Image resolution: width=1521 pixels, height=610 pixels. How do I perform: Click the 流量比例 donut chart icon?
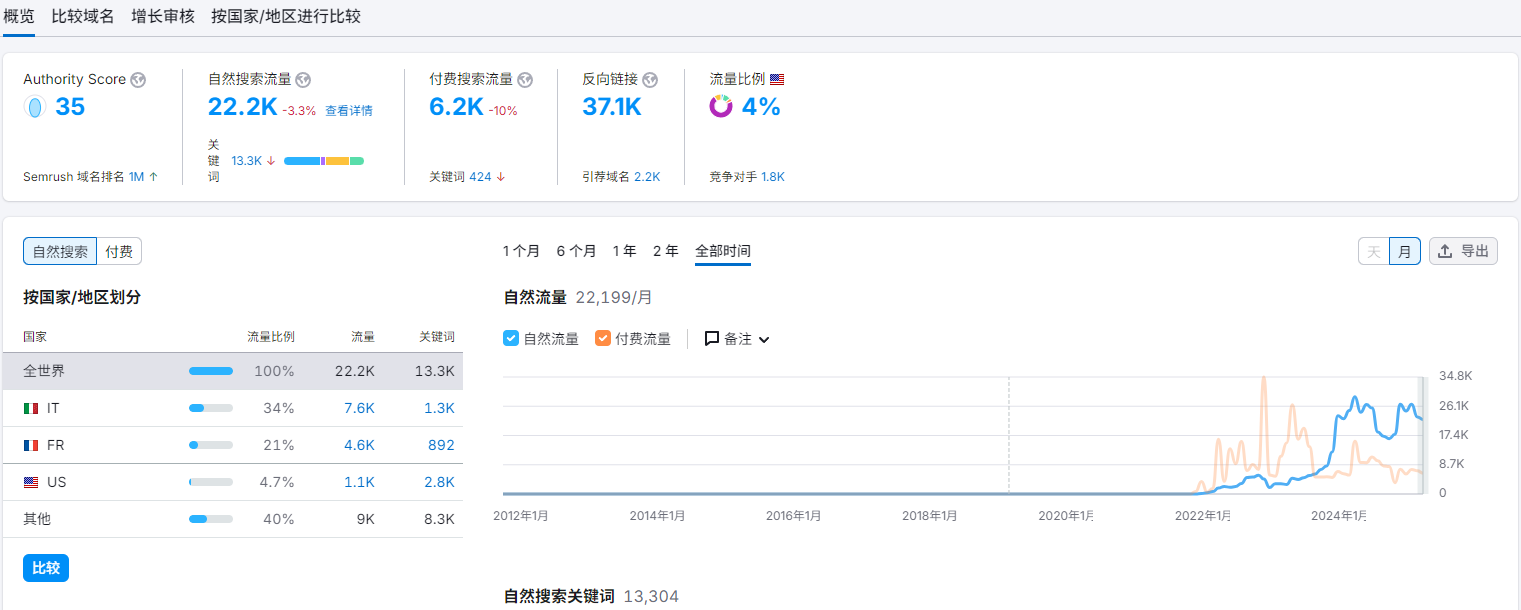pyautogui.click(x=721, y=106)
